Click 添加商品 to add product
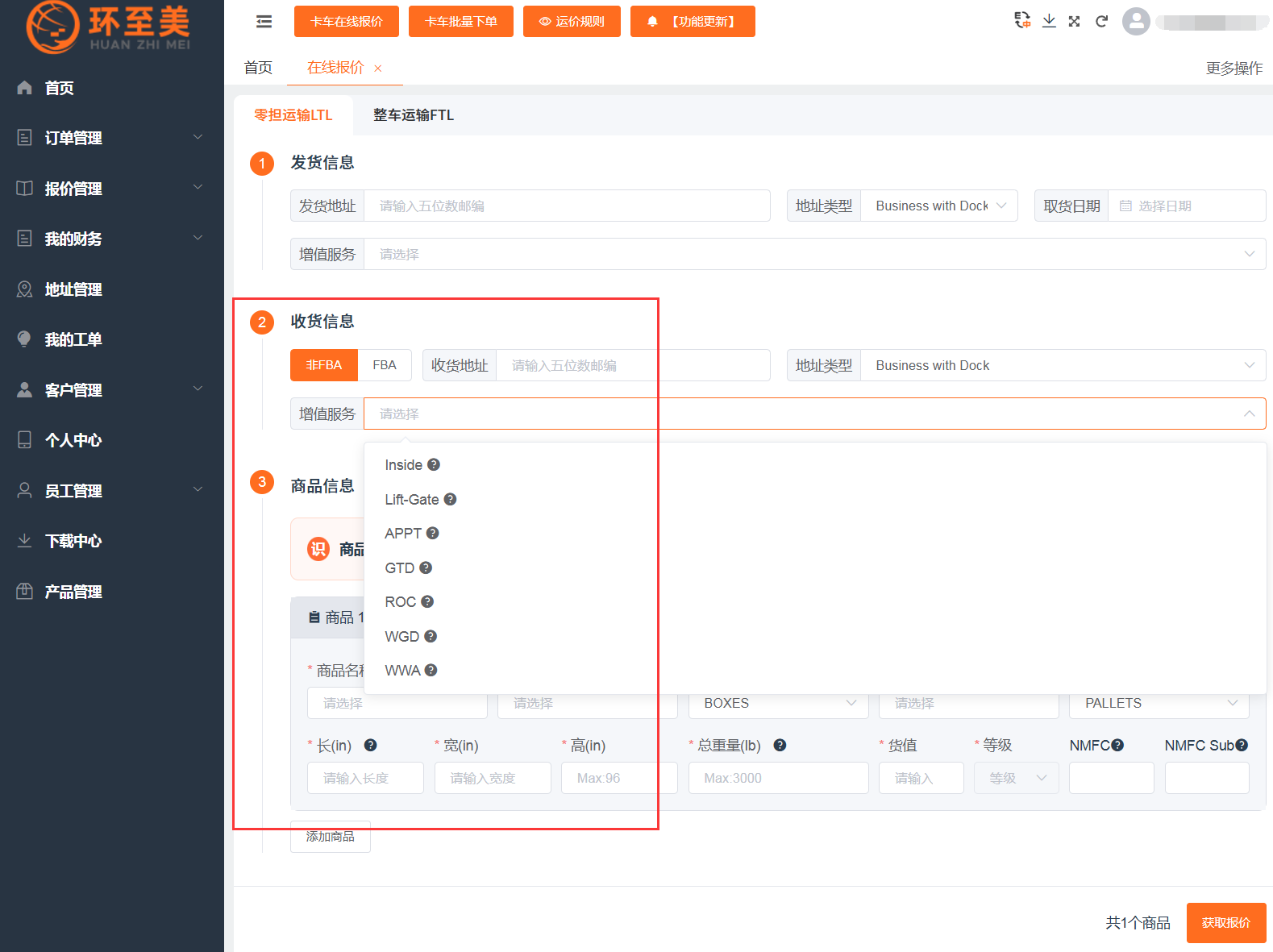 pos(331,837)
